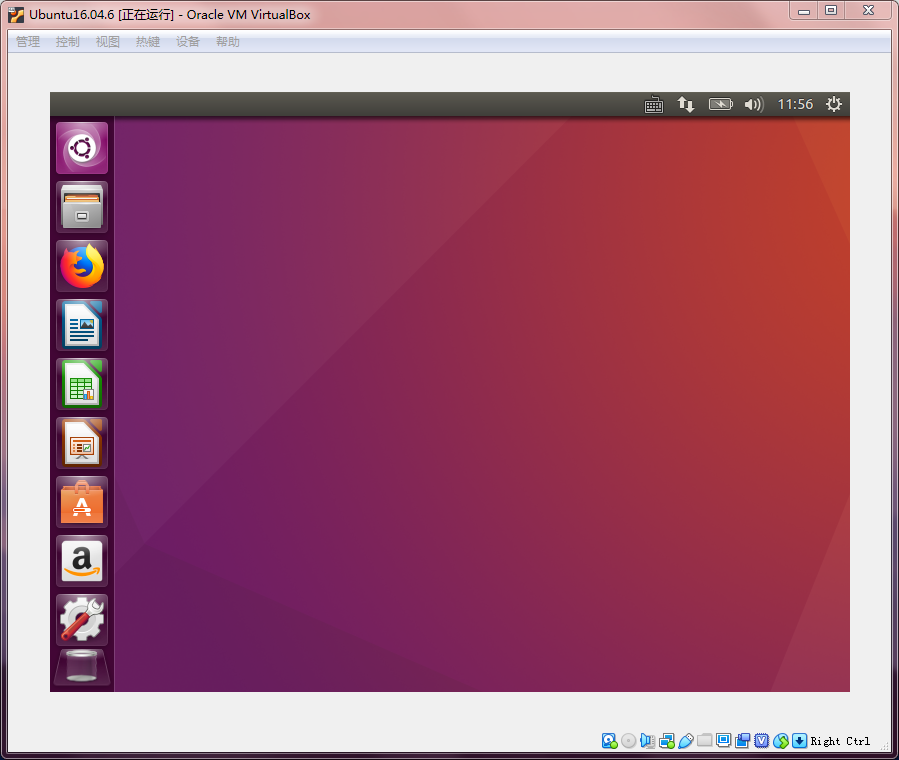899x760 pixels.
Task: Open the 管理 menu
Action: click(x=28, y=42)
